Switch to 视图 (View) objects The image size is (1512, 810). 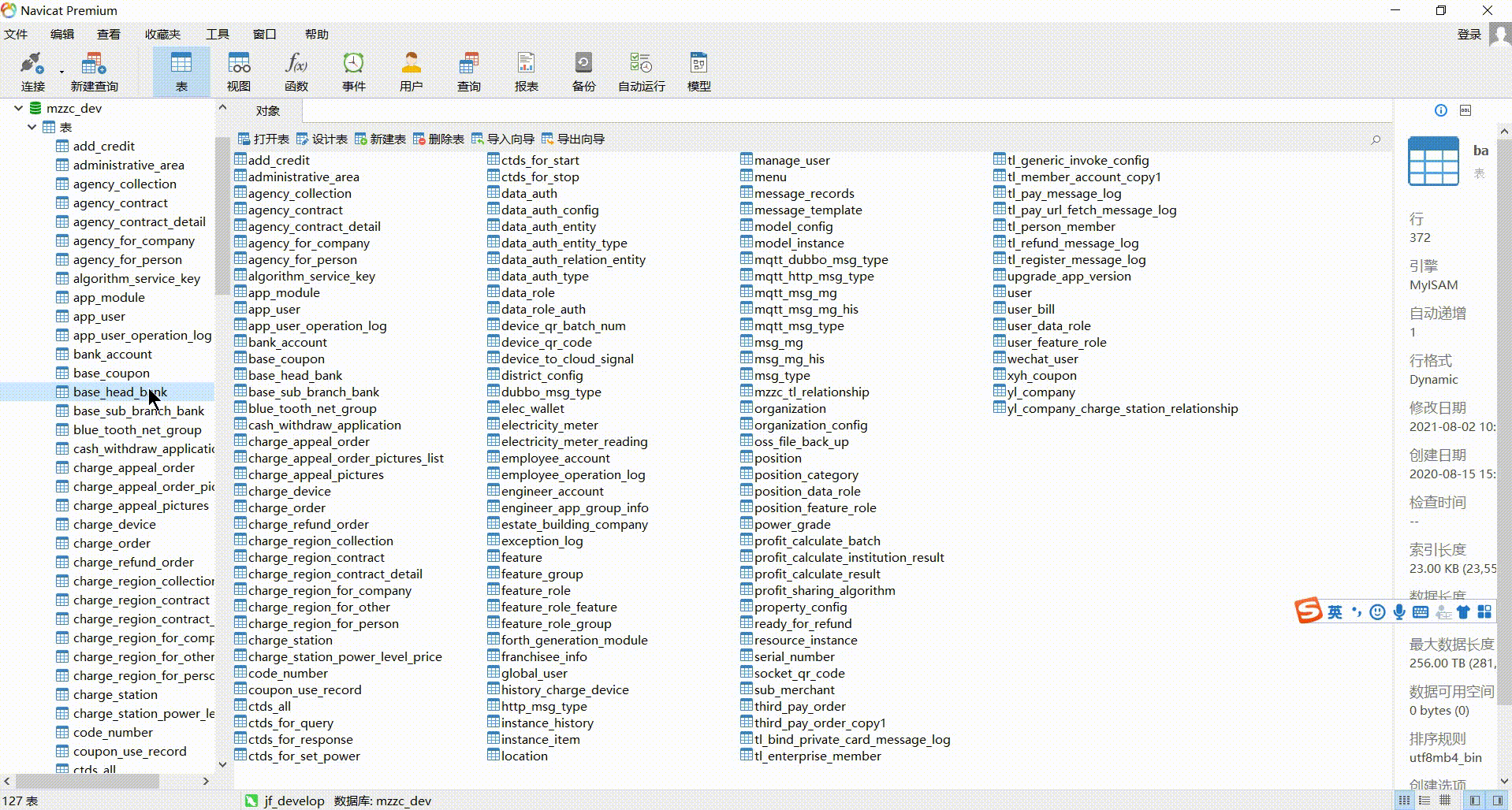[x=239, y=71]
